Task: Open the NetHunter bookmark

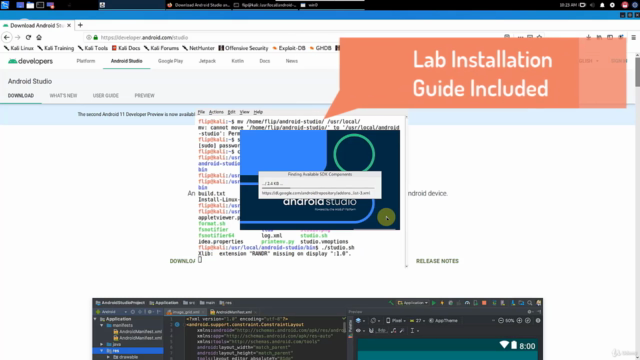Action: [198, 48]
